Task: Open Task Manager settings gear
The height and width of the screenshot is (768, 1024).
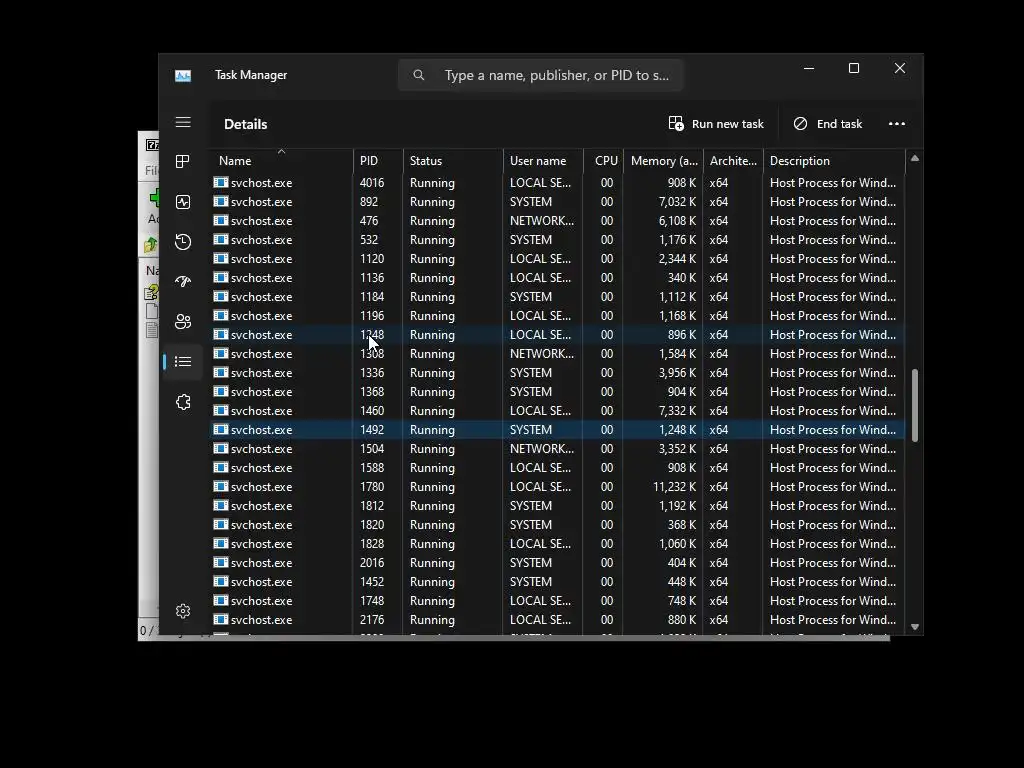Action: [x=183, y=611]
